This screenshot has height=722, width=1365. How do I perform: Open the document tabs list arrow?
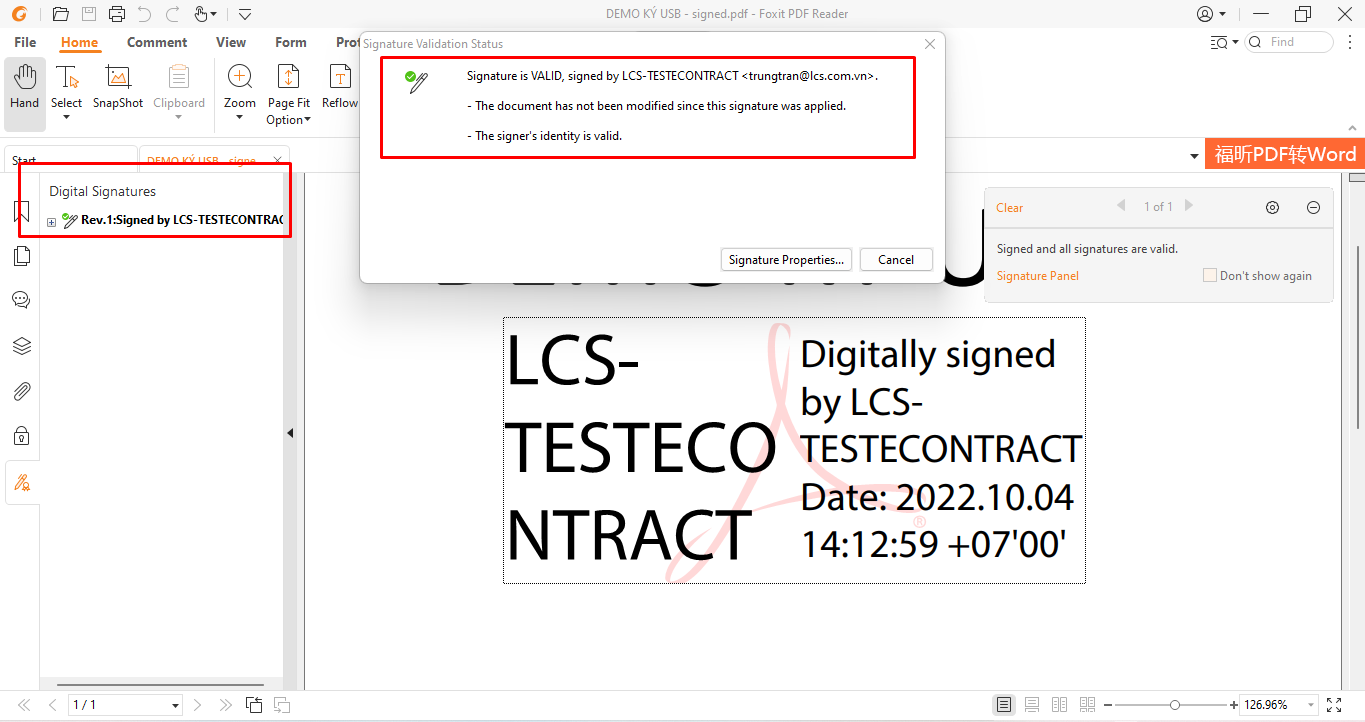coord(1194,157)
